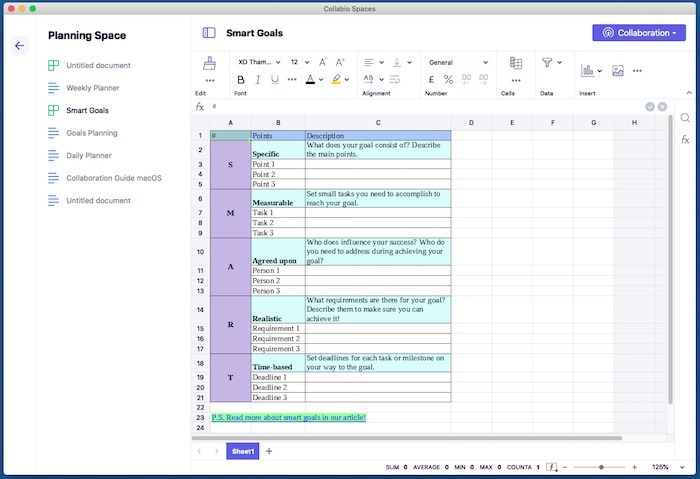Open more Font options ellipsis
Screen dimensions: 700x479
tap(292, 79)
